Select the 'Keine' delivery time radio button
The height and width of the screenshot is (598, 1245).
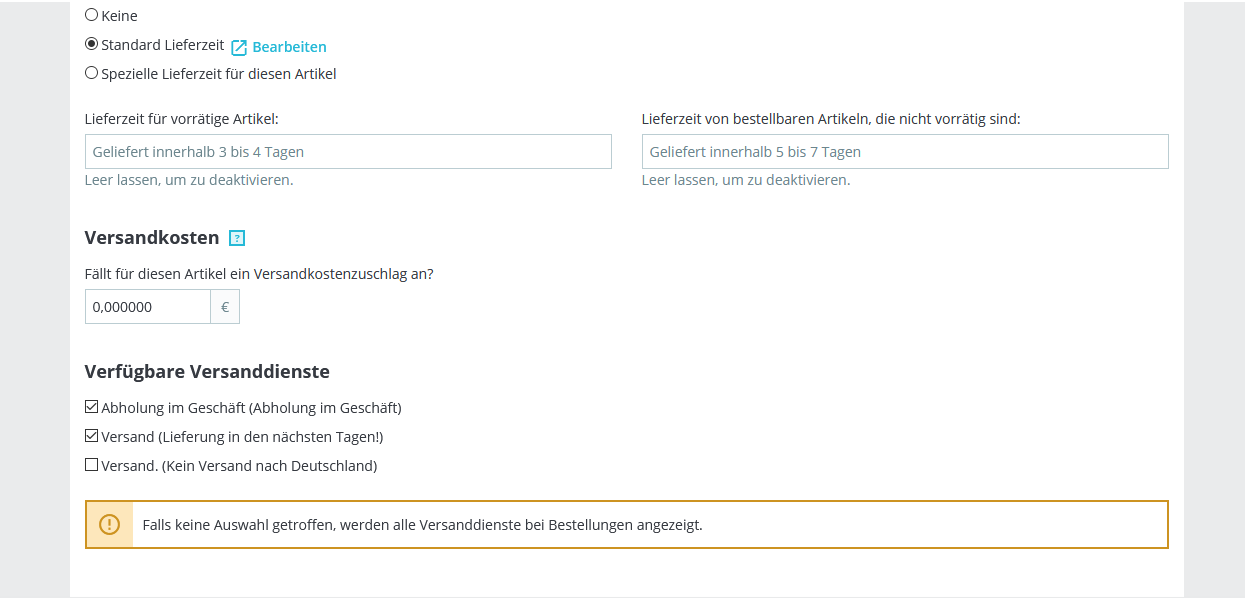pos(92,15)
